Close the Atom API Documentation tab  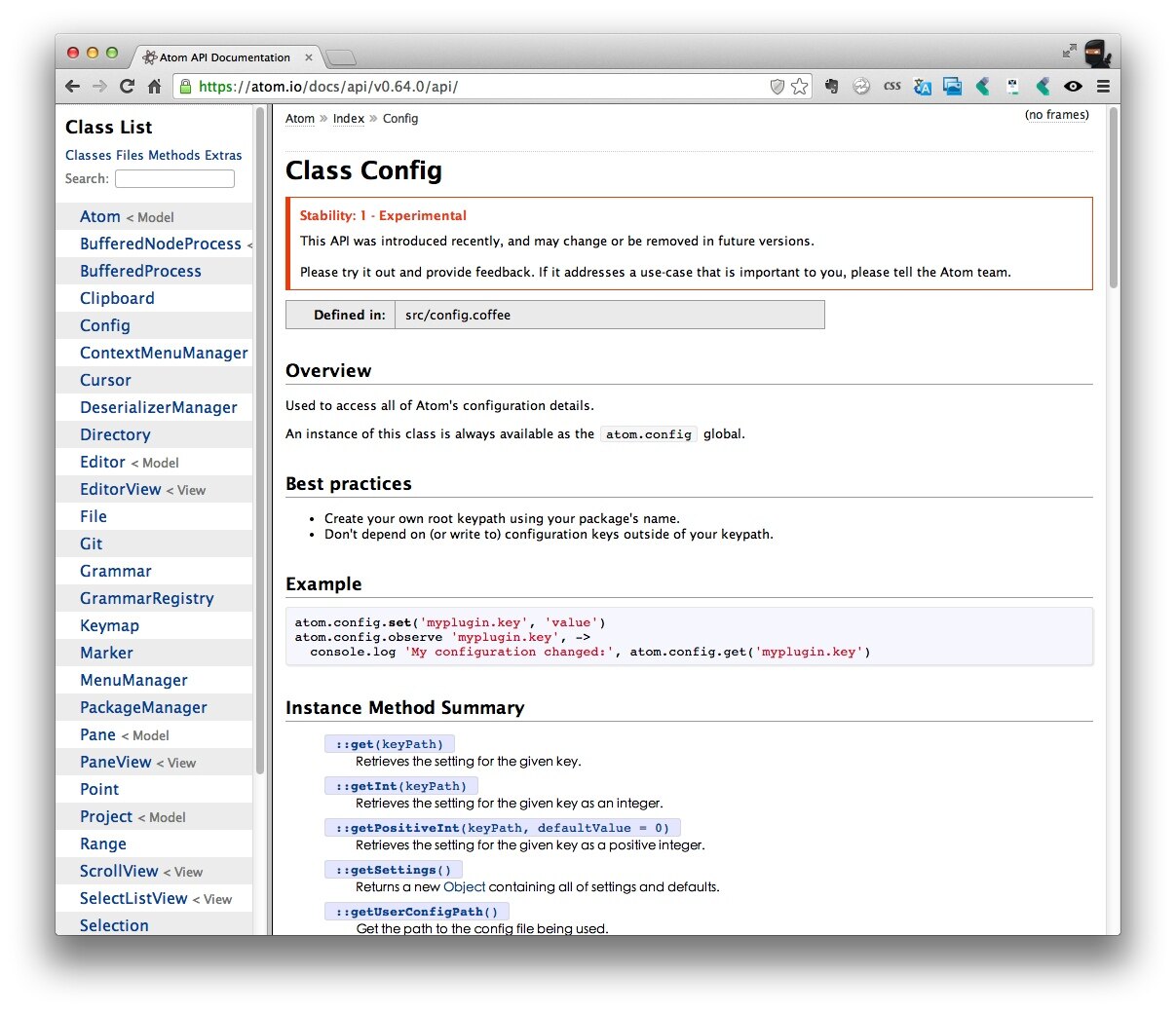(x=309, y=57)
